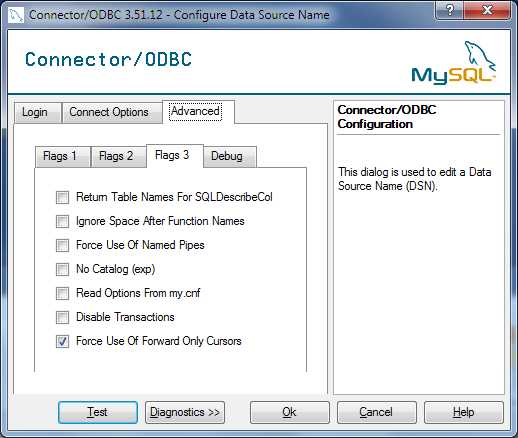
Task: Switch to the Login tab
Action: click(38, 112)
